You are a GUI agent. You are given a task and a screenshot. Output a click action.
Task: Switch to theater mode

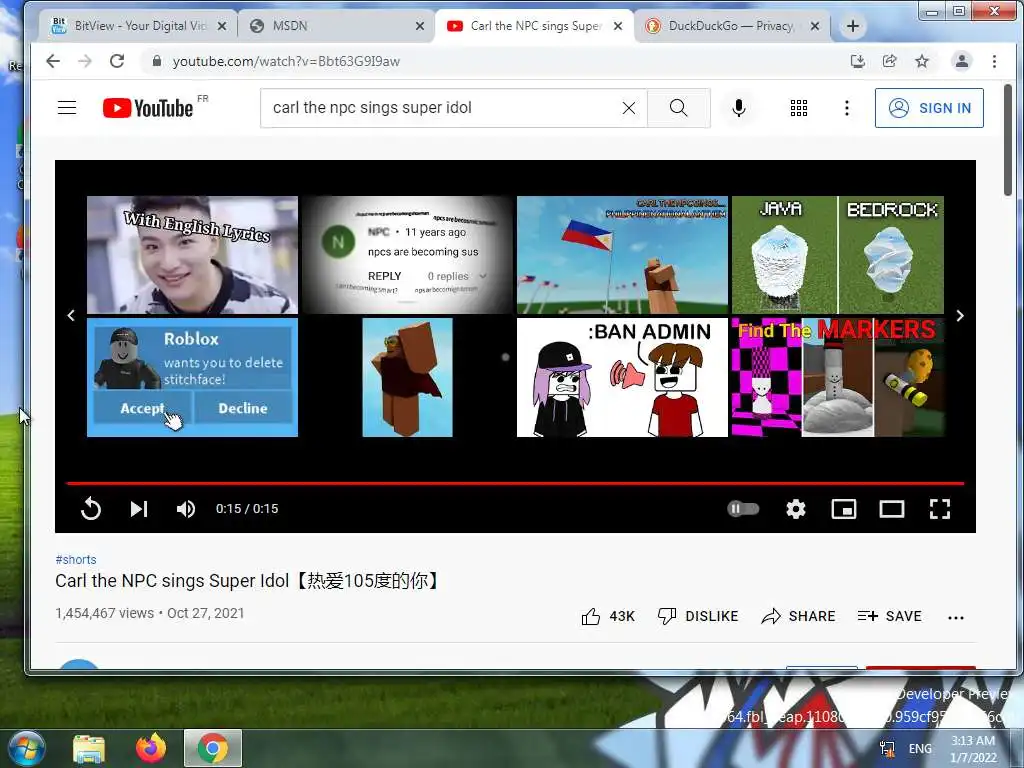coord(891,509)
